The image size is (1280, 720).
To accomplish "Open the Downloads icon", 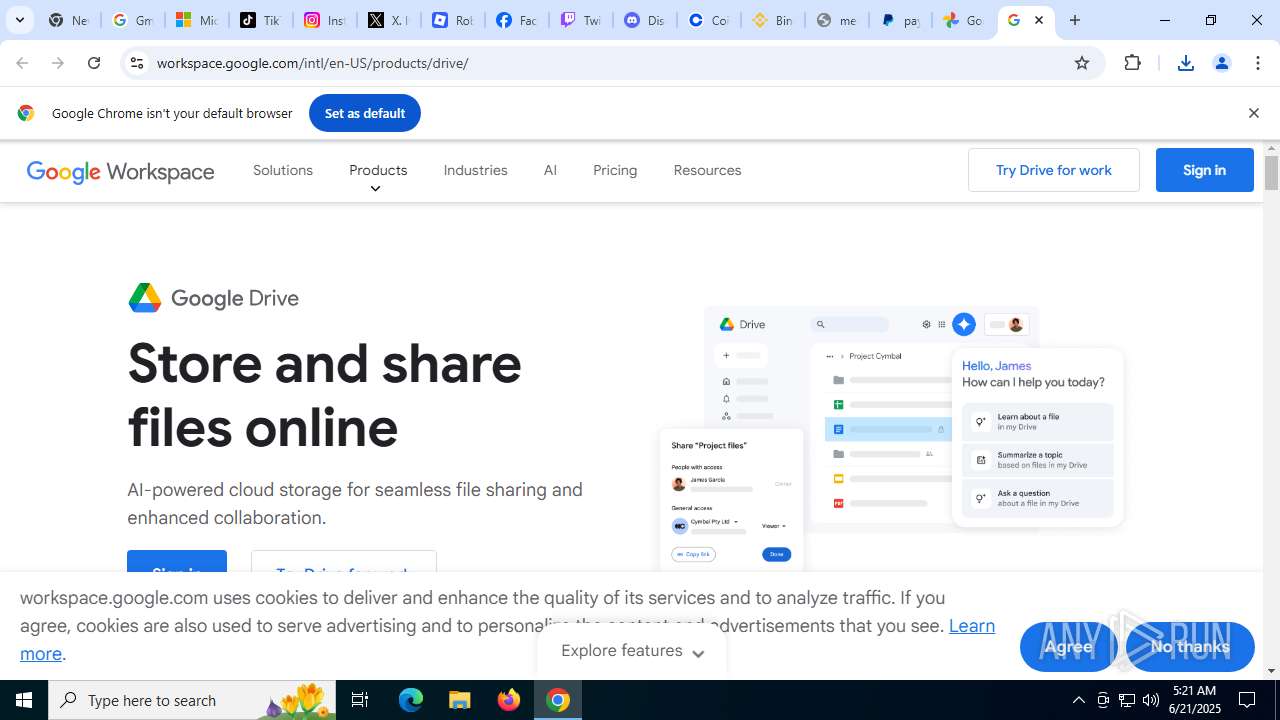I will point(1186,63).
